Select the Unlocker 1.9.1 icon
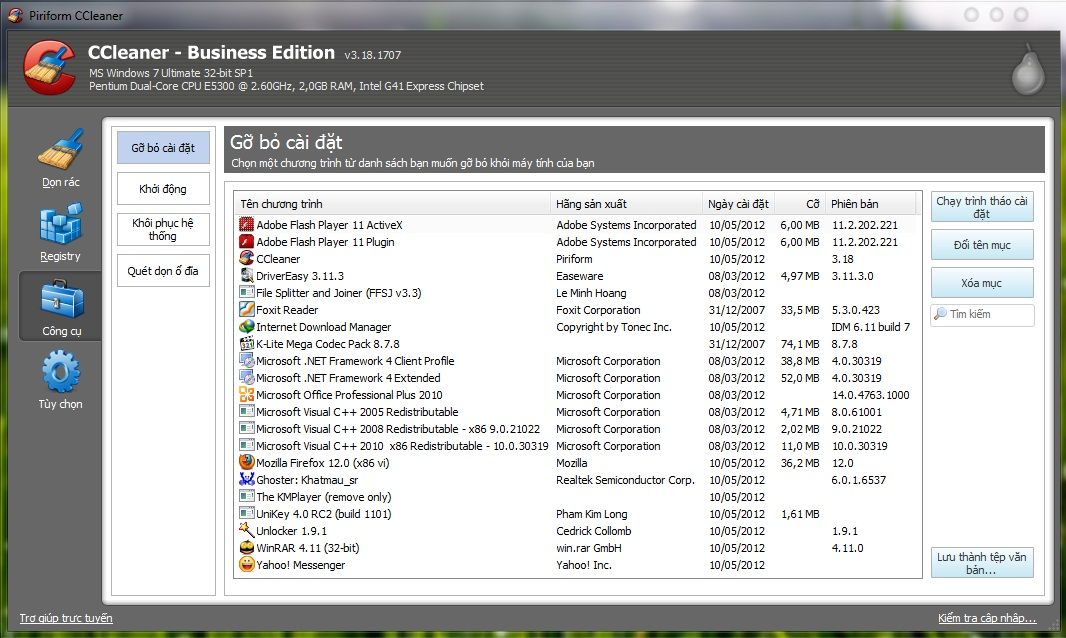 pyautogui.click(x=246, y=531)
